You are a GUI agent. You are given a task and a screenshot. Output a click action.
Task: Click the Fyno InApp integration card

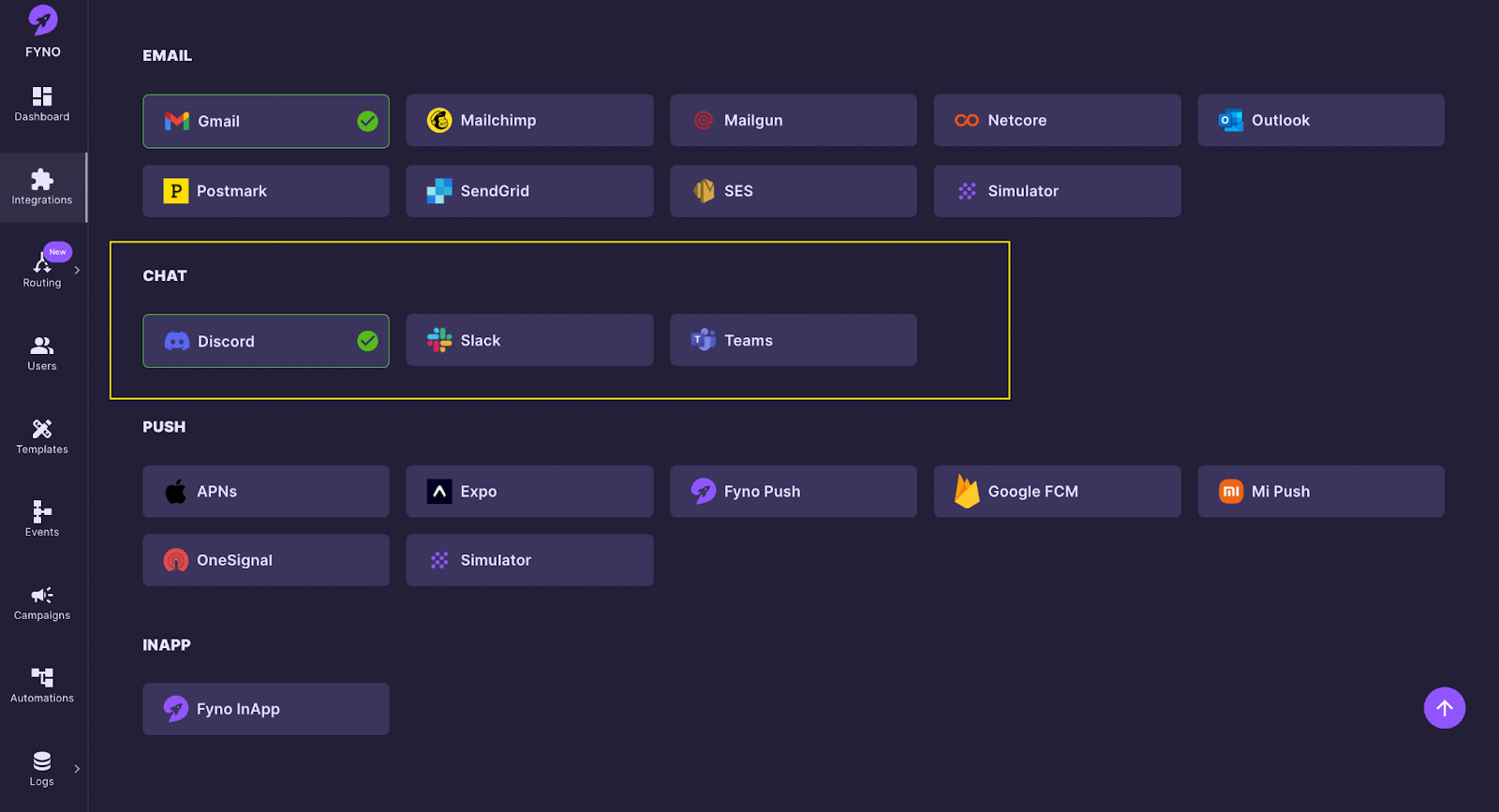265,709
